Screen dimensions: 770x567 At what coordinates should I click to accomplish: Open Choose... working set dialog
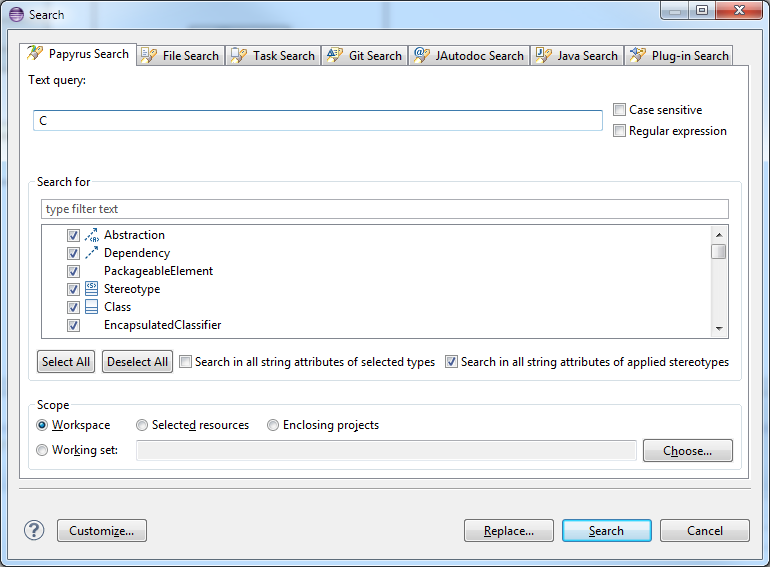[688, 451]
